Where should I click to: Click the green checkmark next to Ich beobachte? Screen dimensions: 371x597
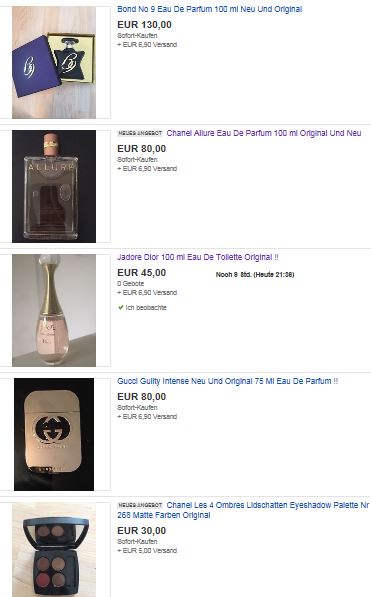[x=121, y=307]
